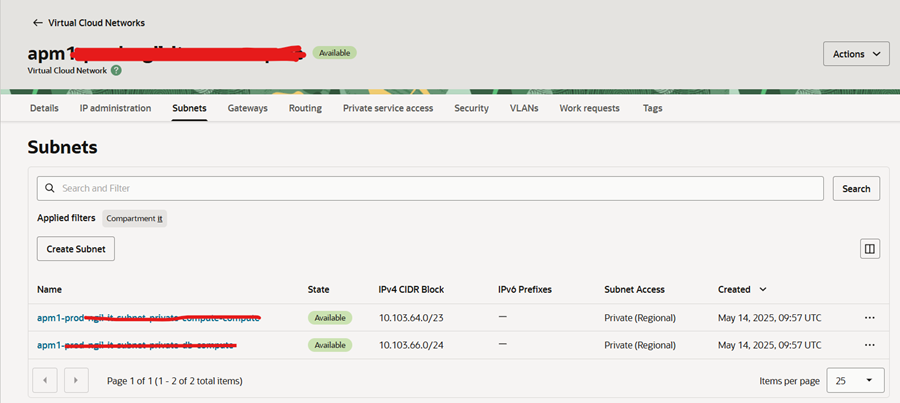900x403 pixels.
Task: Open the Route tables Routing tab
Action: pos(305,108)
